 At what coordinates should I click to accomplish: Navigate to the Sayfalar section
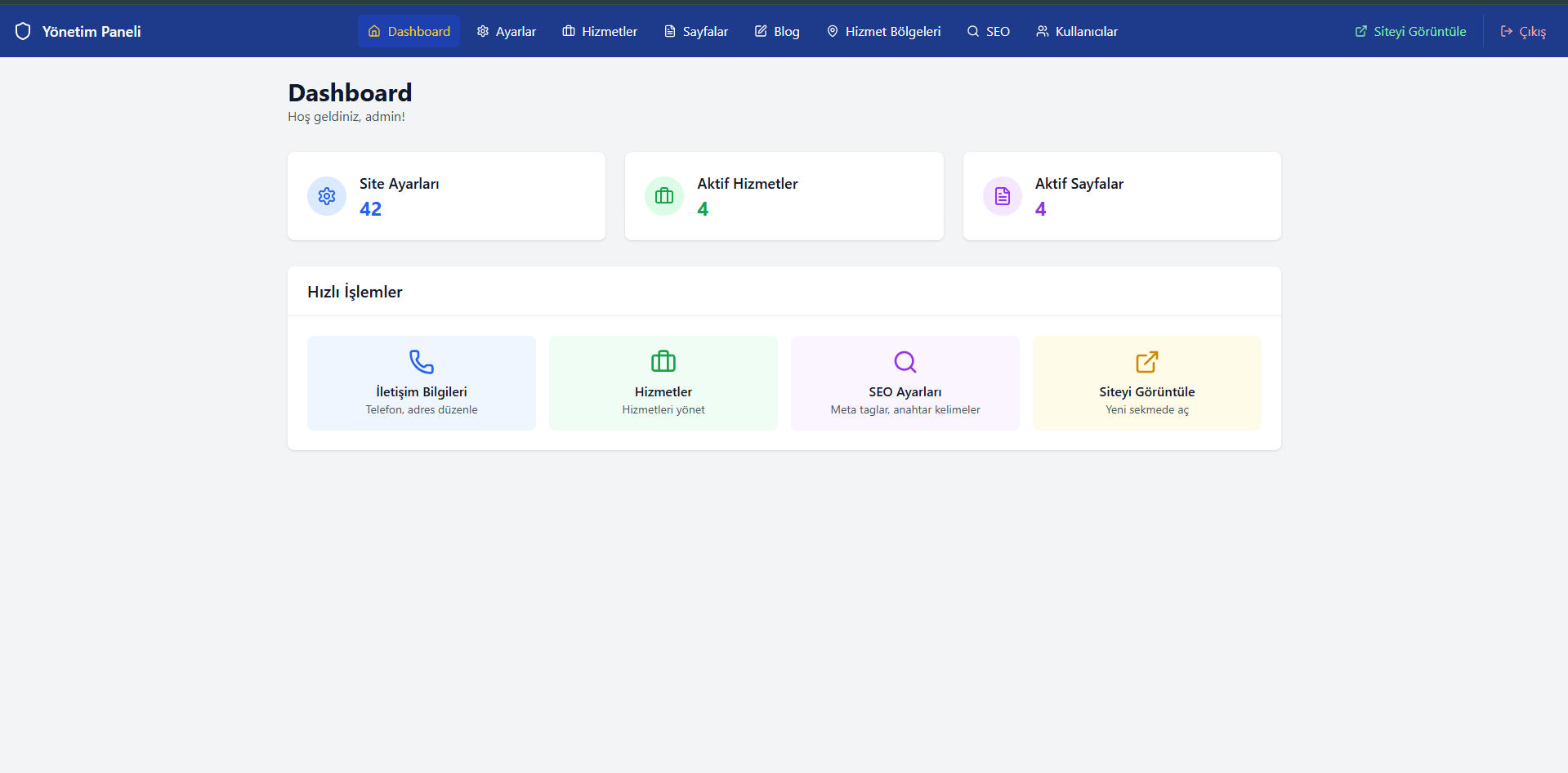coord(695,31)
